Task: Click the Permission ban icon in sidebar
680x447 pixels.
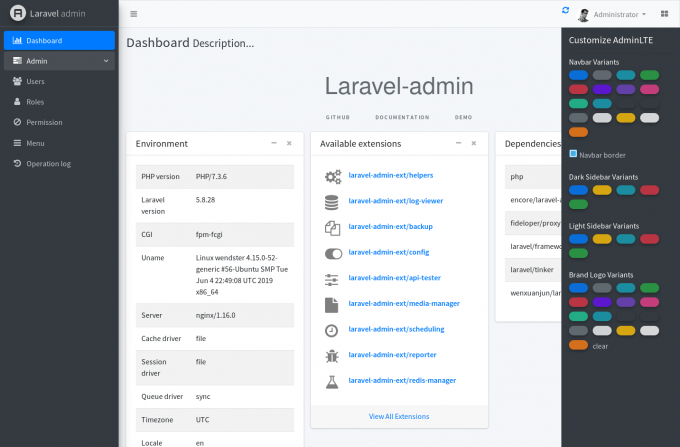Action: pyautogui.click(x=17, y=122)
